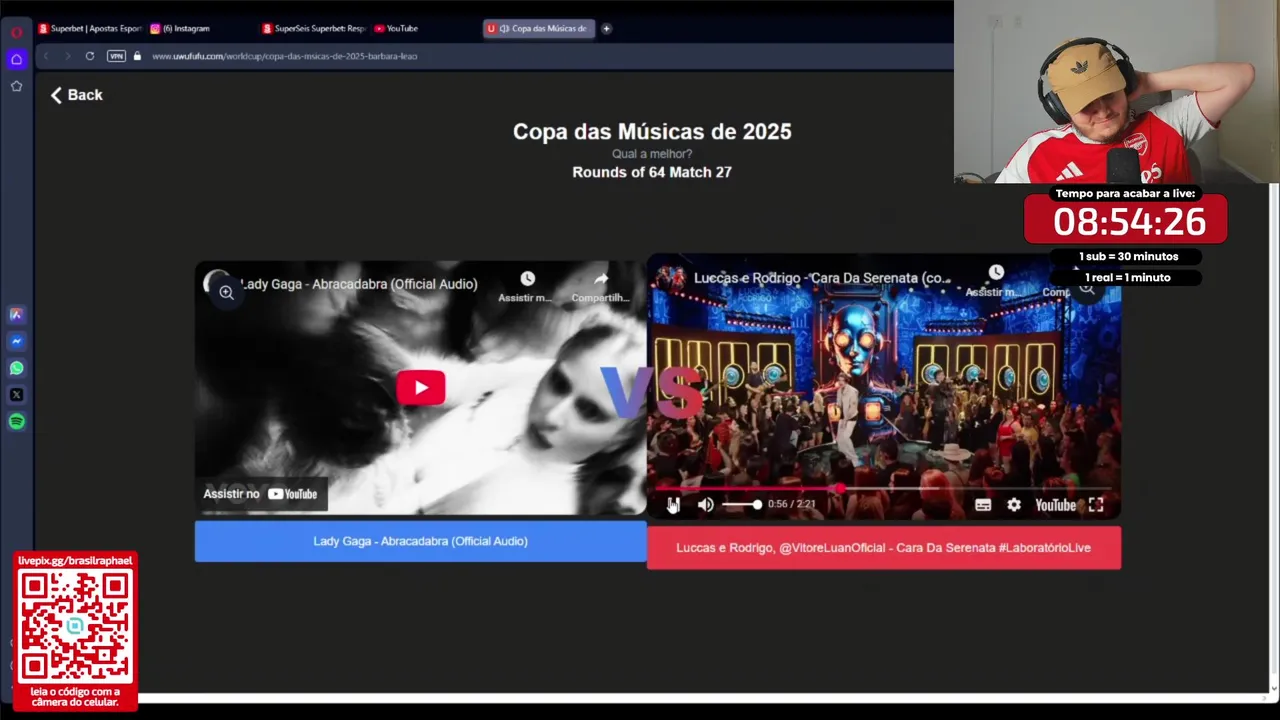Open Messenger in the sidebar
This screenshot has width=1280, height=720.
16,341
